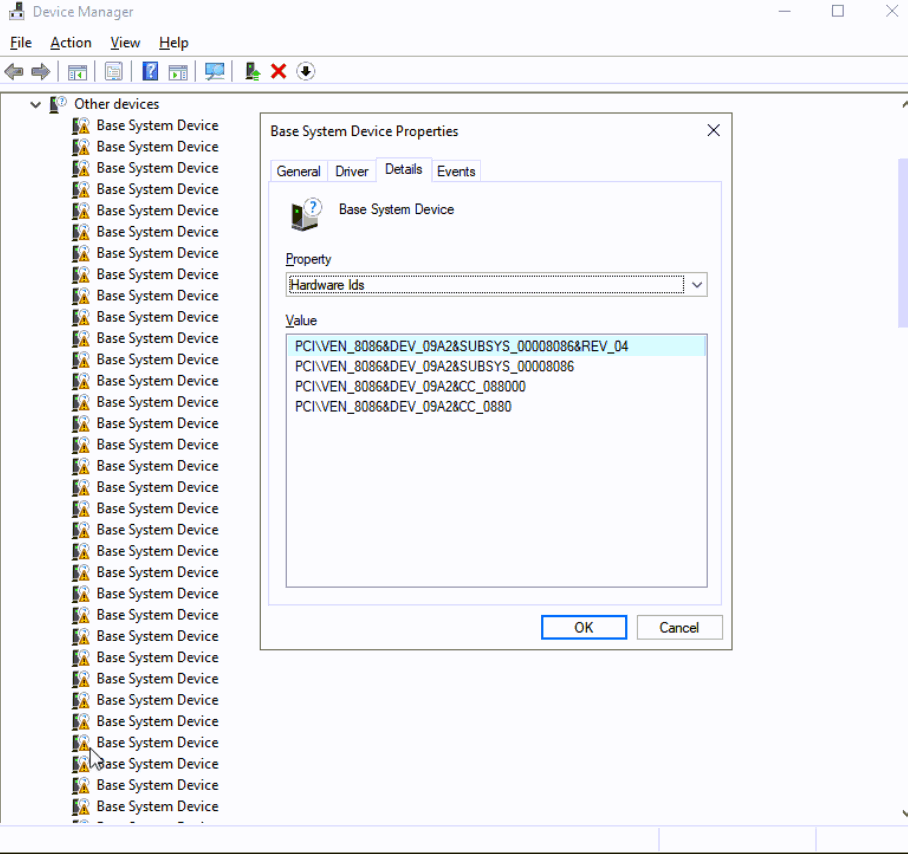908x854 pixels.
Task: Close the Device Manager window
Action: pos(892,11)
